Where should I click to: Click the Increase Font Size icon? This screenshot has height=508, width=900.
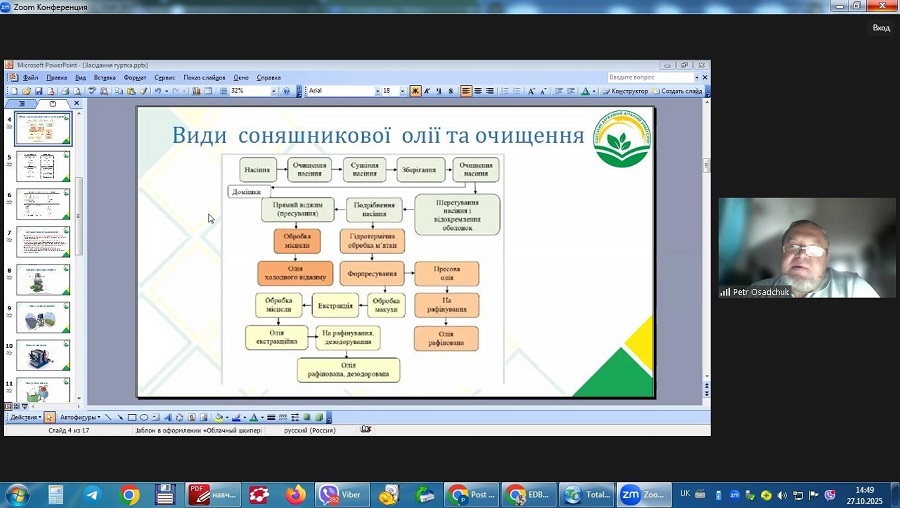pyautogui.click(x=532, y=91)
